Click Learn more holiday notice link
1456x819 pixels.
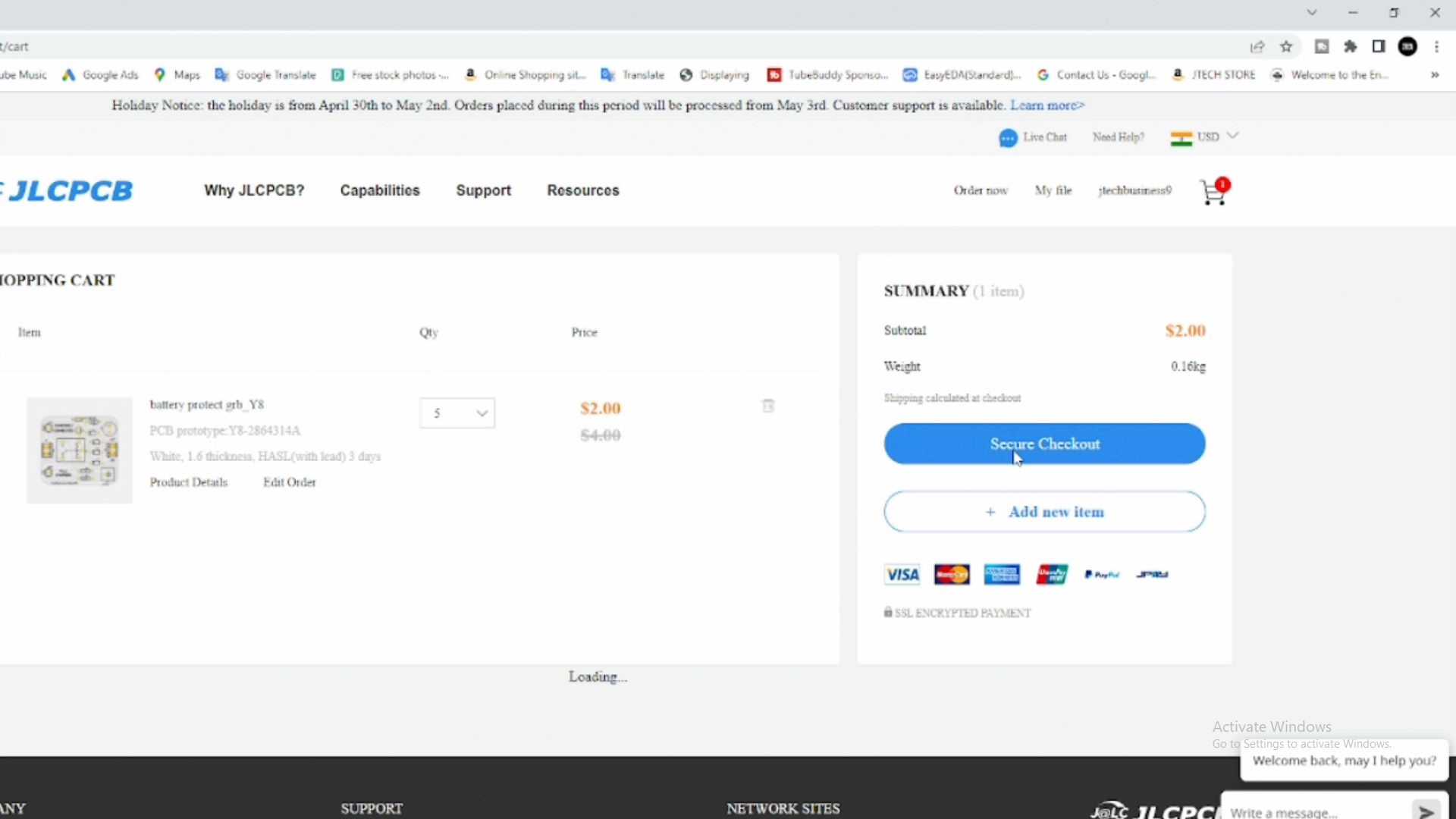(1047, 105)
